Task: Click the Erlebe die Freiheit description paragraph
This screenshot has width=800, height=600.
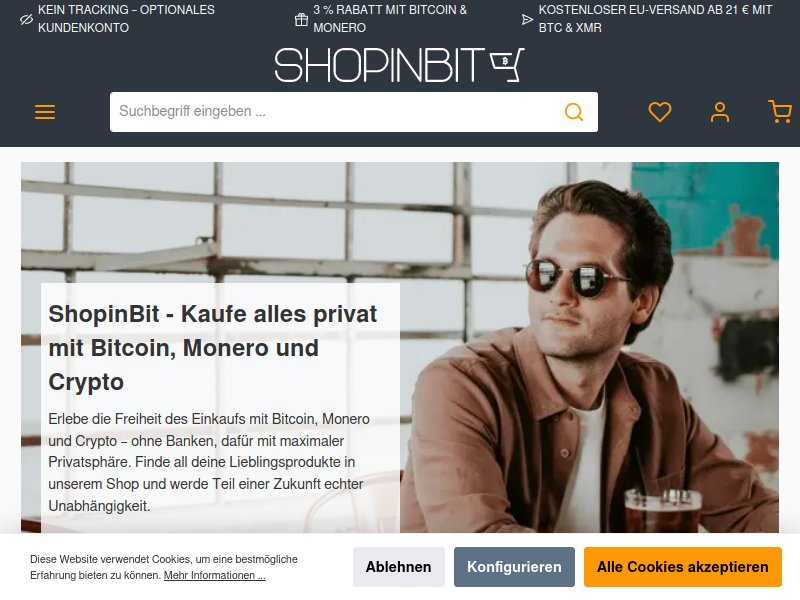Action: pyautogui.click(x=209, y=462)
